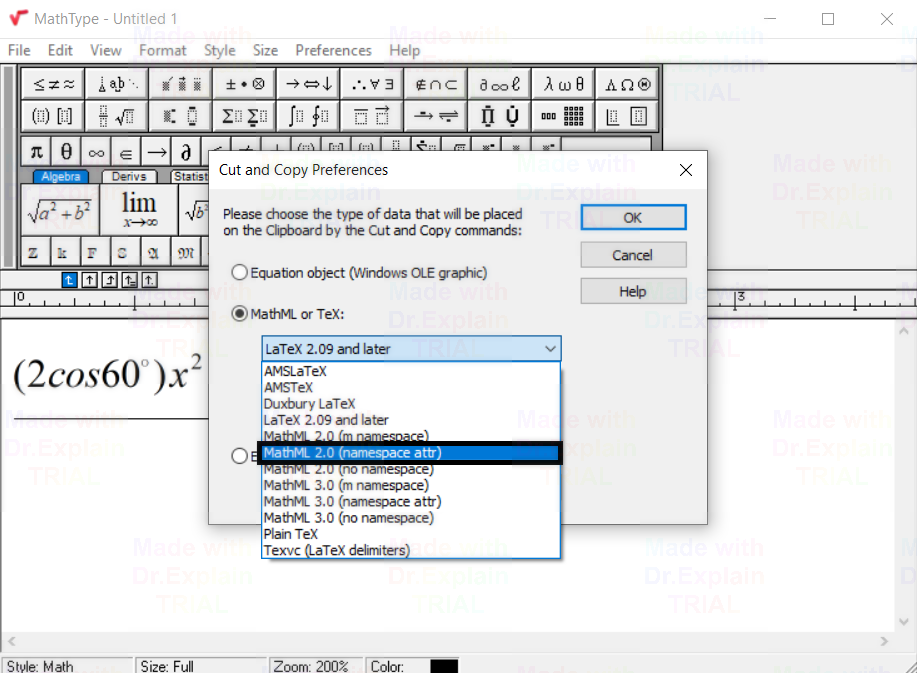Choose MathML 3.0 (m namespace) option
917x673 pixels.
pyautogui.click(x=411, y=485)
